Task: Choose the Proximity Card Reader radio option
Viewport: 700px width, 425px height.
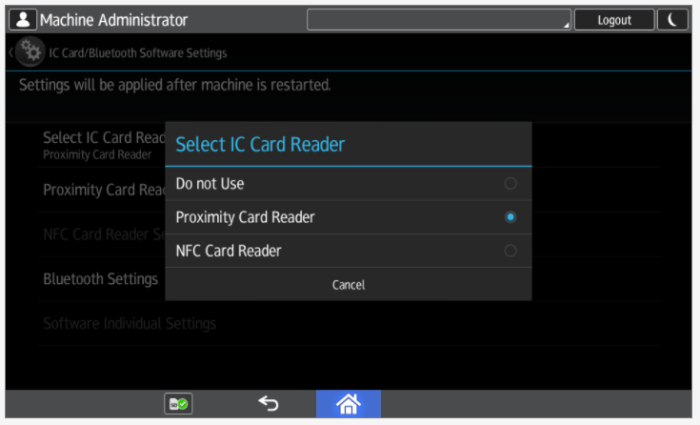Action: click(x=510, y=217)
